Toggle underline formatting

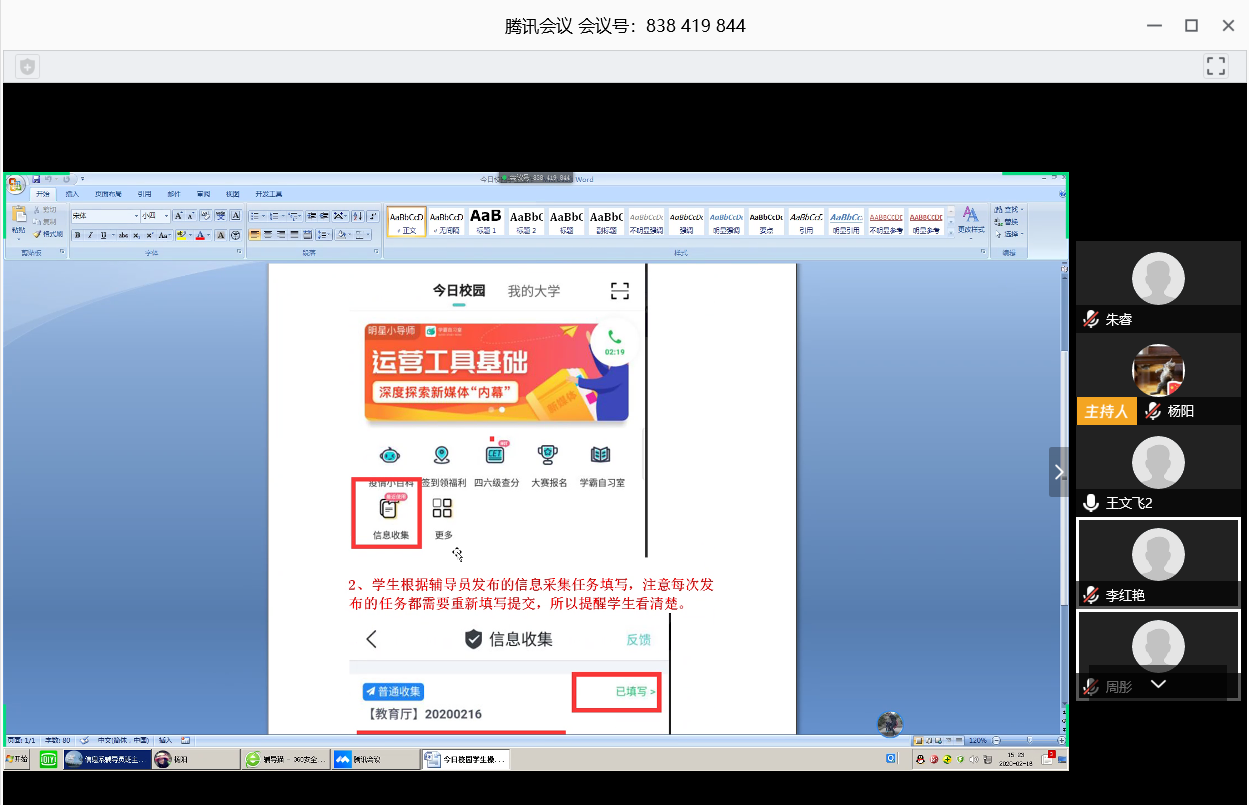103,235
